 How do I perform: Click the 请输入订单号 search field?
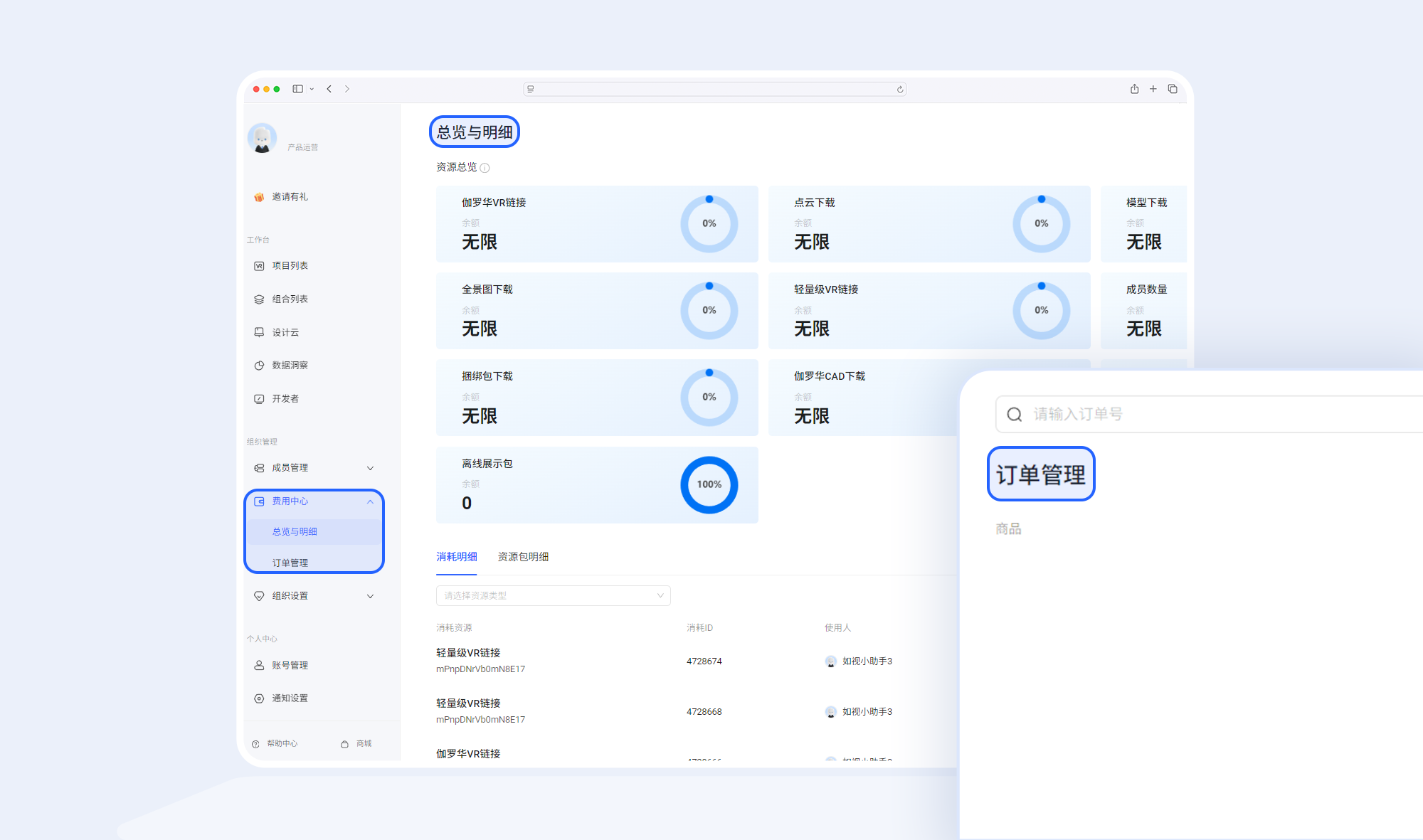pos(1210,414)
